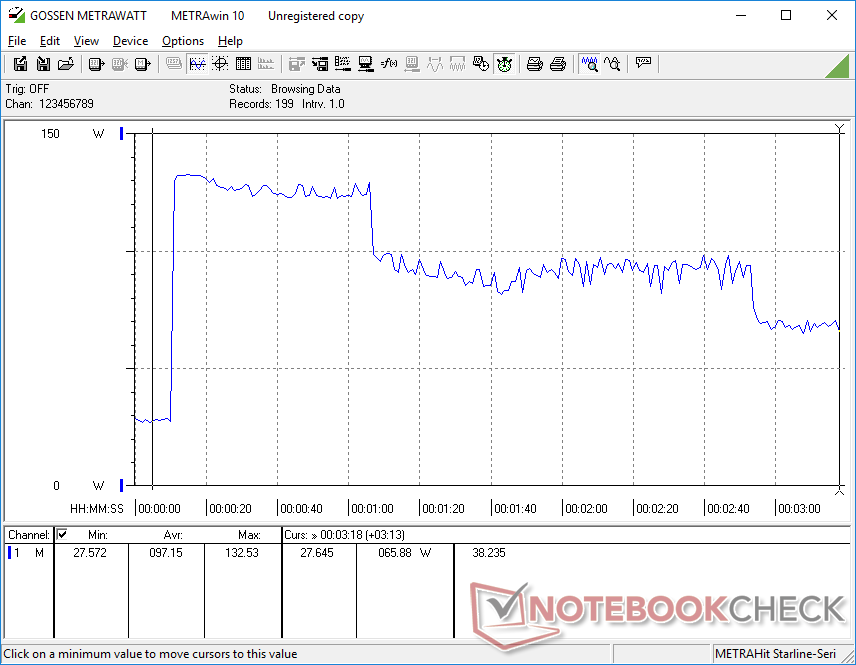Open the Device menu
856x665 pixels.
130,41
